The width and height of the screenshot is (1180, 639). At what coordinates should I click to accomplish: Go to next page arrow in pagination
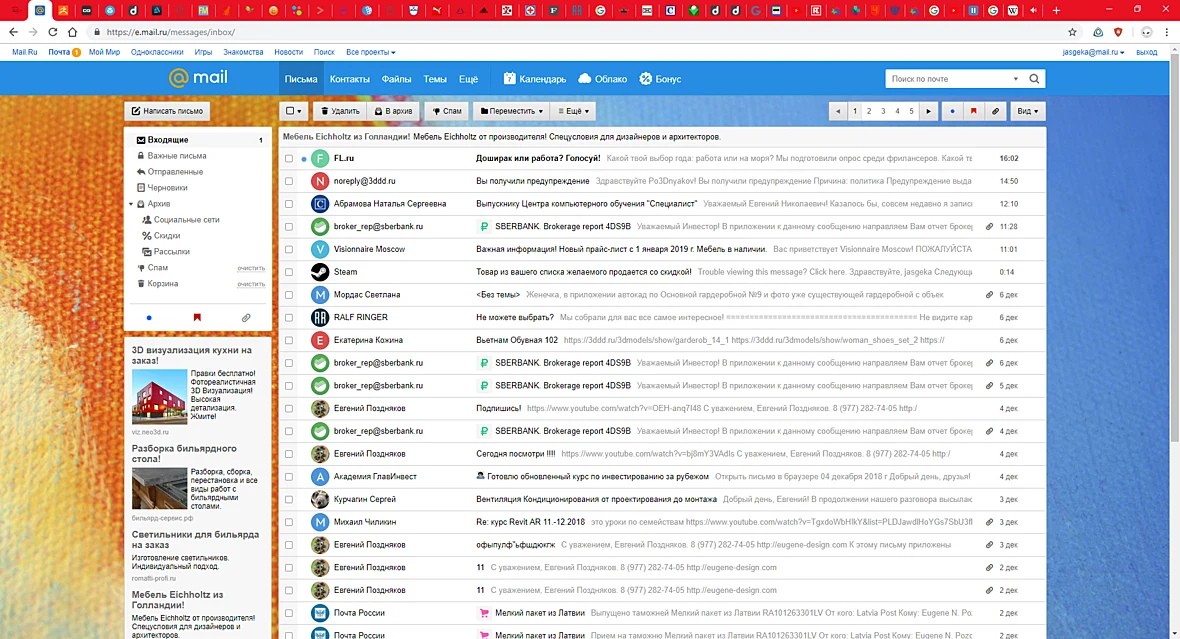coord(929,111)
